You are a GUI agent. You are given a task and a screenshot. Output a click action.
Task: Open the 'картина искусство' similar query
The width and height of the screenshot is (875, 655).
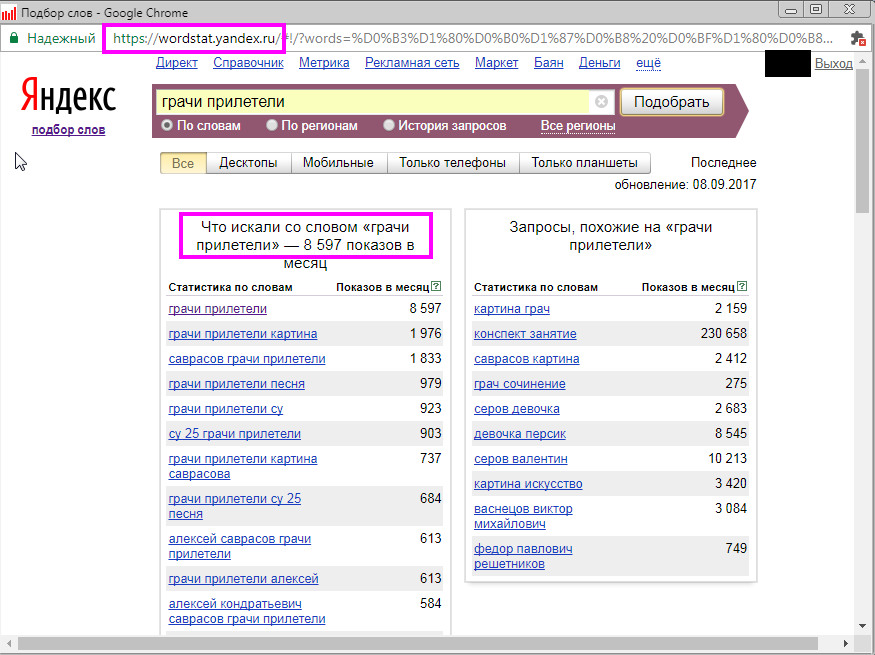[528, 484]
